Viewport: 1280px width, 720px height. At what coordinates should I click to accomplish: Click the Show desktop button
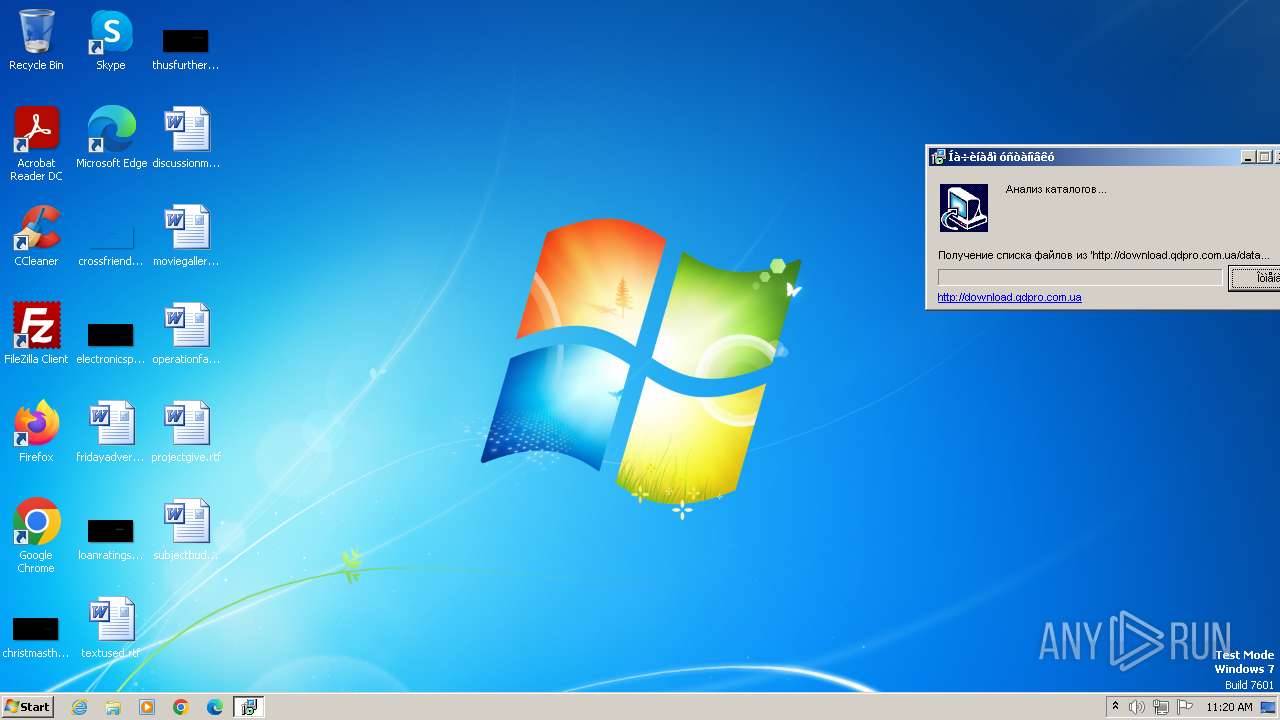[1268, 707]
